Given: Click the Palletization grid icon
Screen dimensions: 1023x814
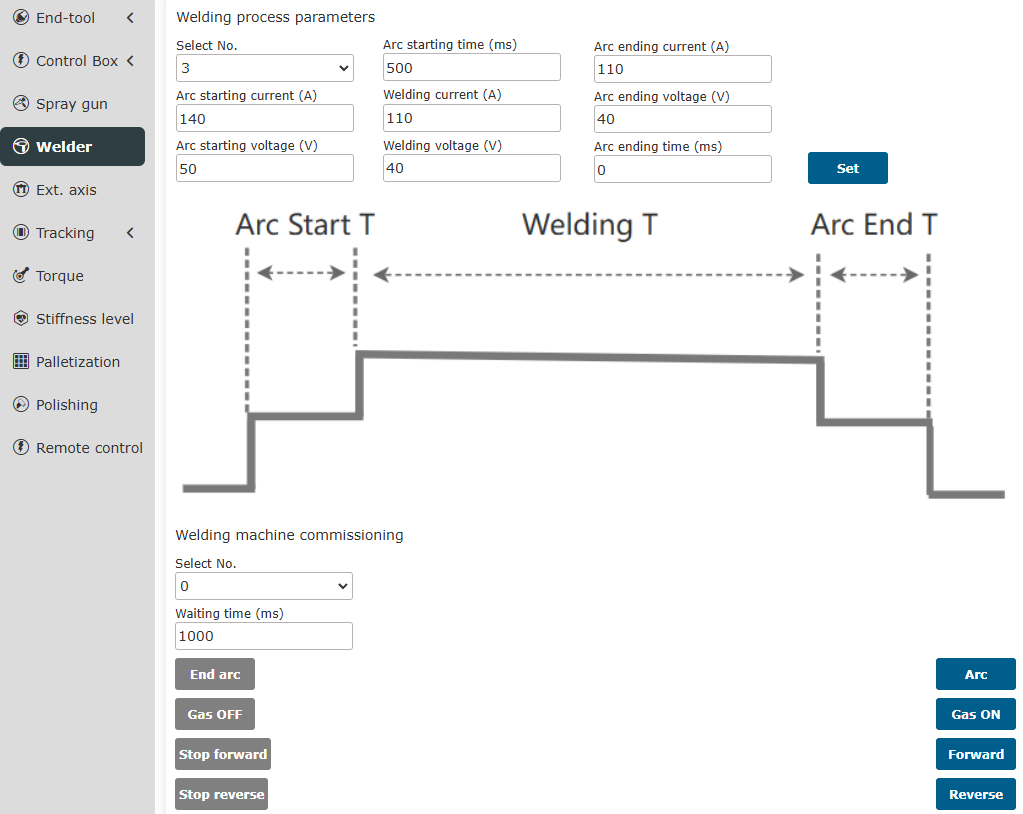Looking at the screenshot, I should tap(20, 362).
